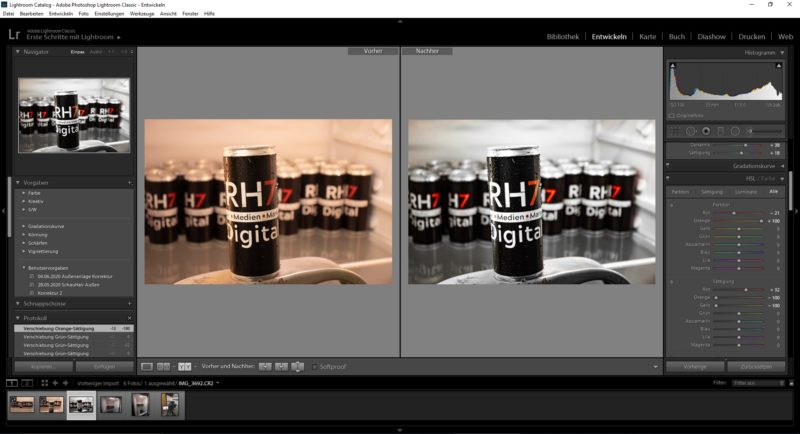This screenshot has width=800, height=434.
Task: Switch to Loupe view icon in toolbar
Action: click(147, 367)
